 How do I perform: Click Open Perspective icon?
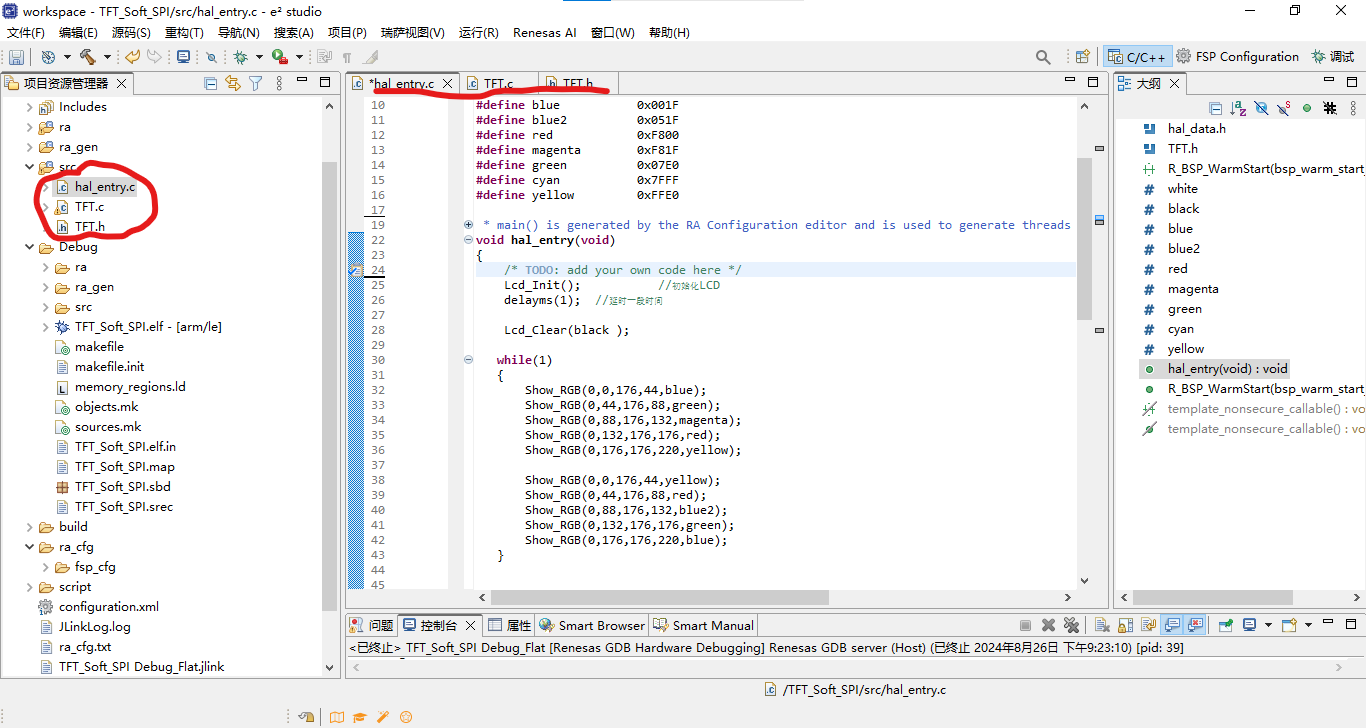(x=1082, y=57)
